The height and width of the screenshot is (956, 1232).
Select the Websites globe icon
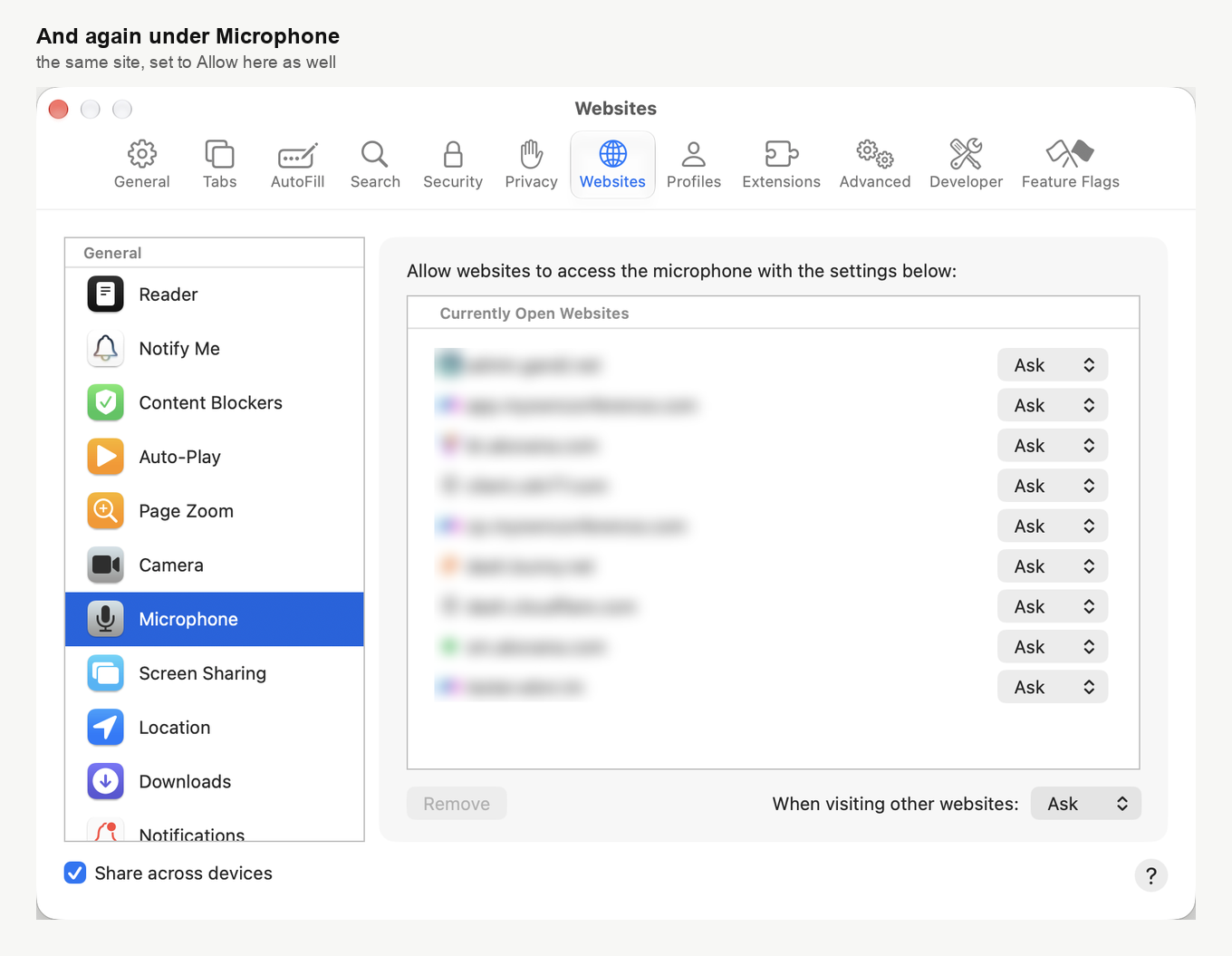(613, 154)
